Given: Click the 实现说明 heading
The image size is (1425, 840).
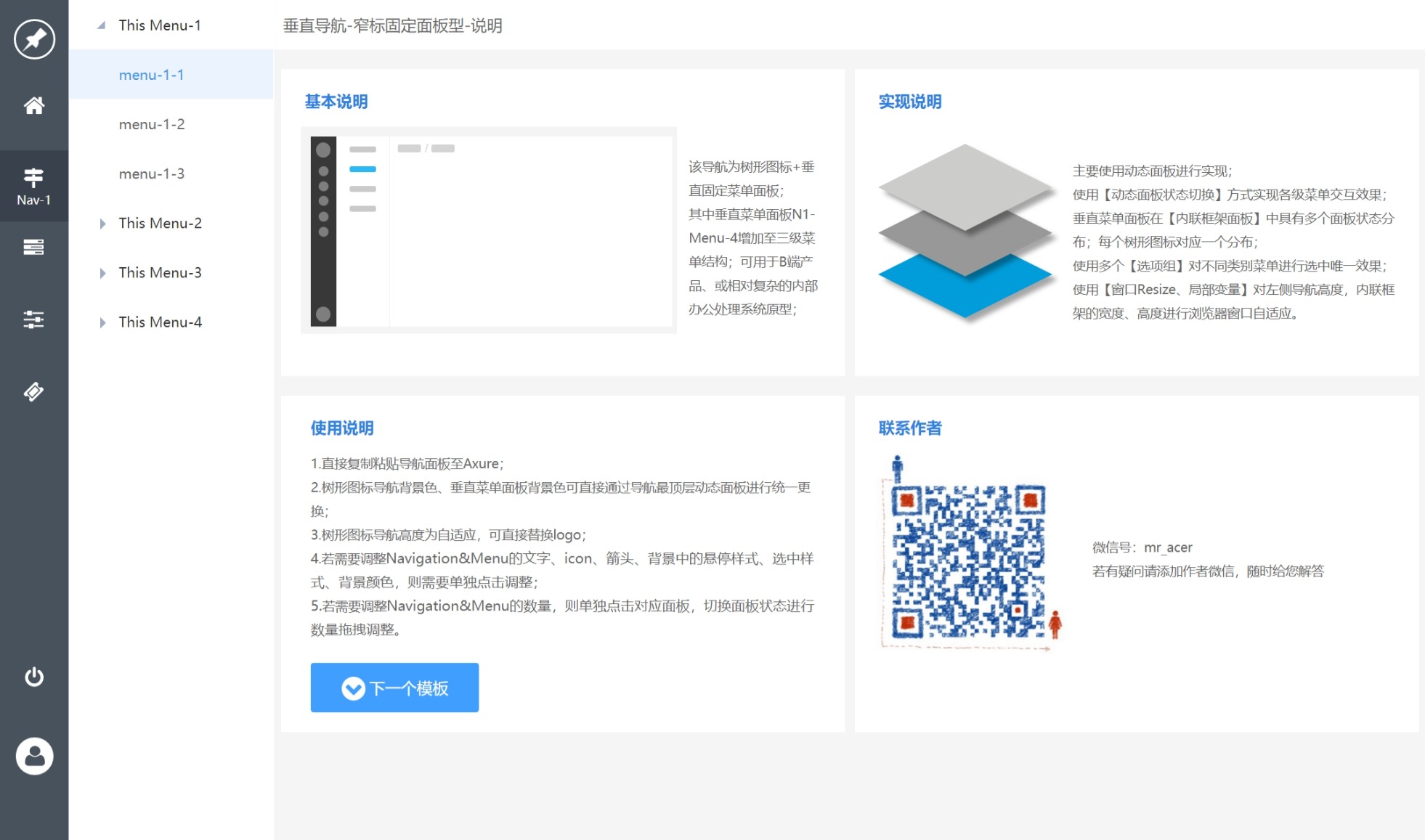Looking at the screenshot, I should pyautogui.click(x=910, y=102).
